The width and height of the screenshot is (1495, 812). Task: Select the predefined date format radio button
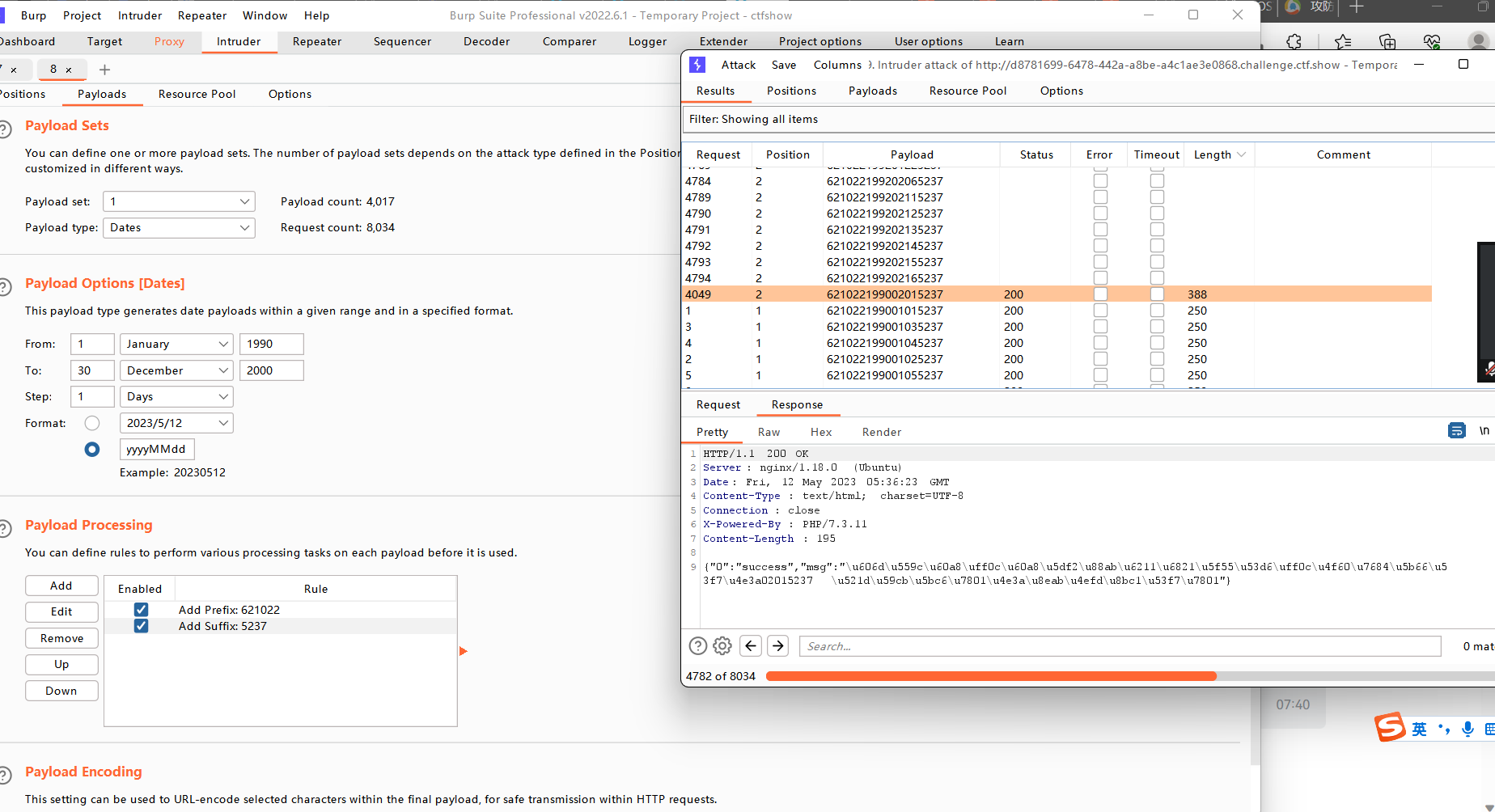click(92, 423)
